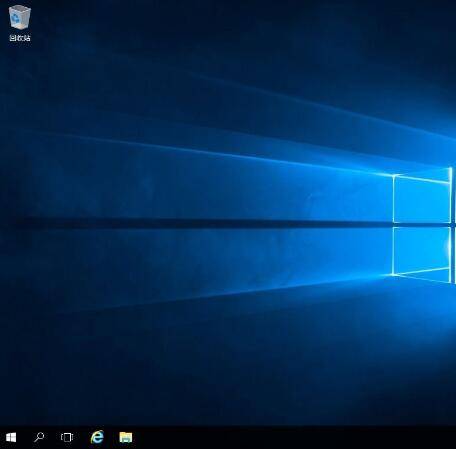Open the Windows Start menu
The height and width of the screenshot is (449, 456).
pos(11,437)
